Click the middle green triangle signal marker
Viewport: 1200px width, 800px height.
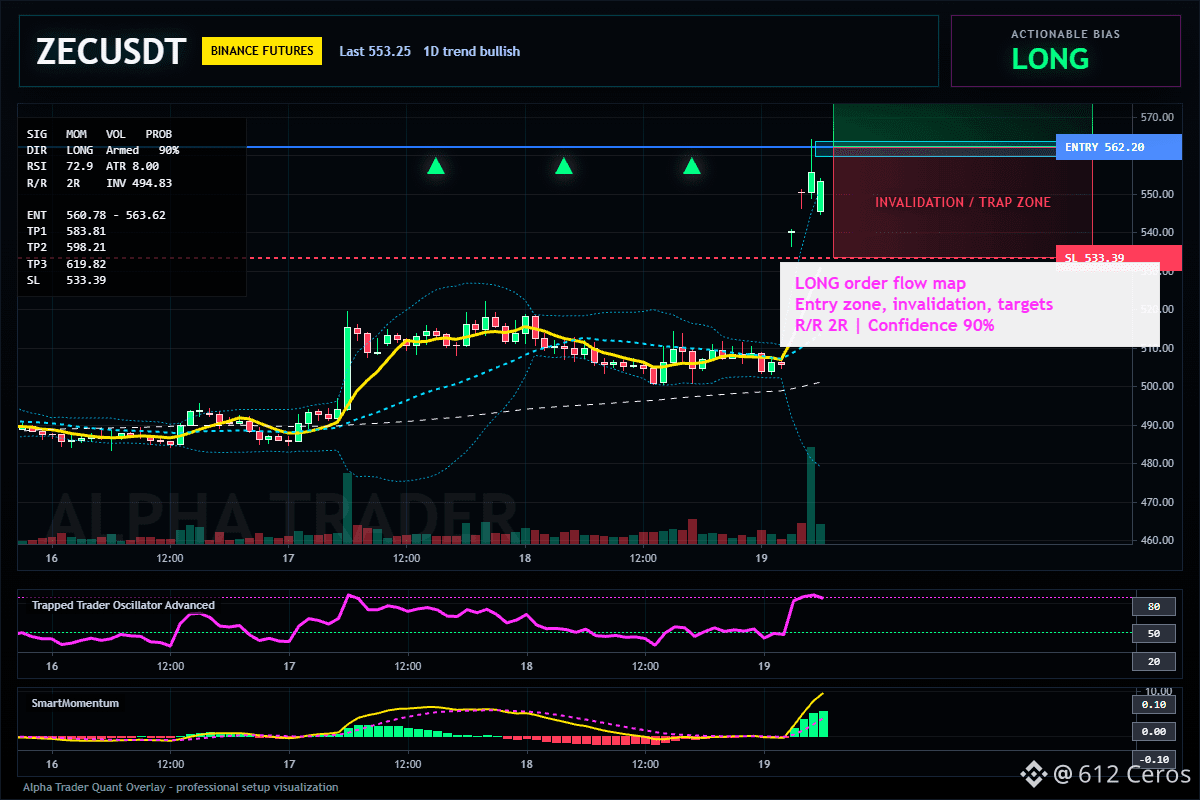[x=563, y=166]
